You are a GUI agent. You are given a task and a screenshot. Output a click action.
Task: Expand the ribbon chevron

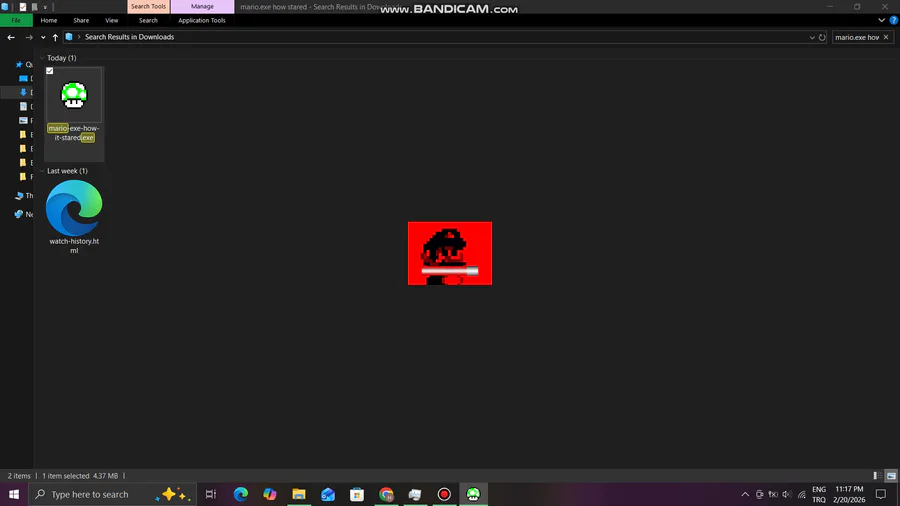click(881, 20)
